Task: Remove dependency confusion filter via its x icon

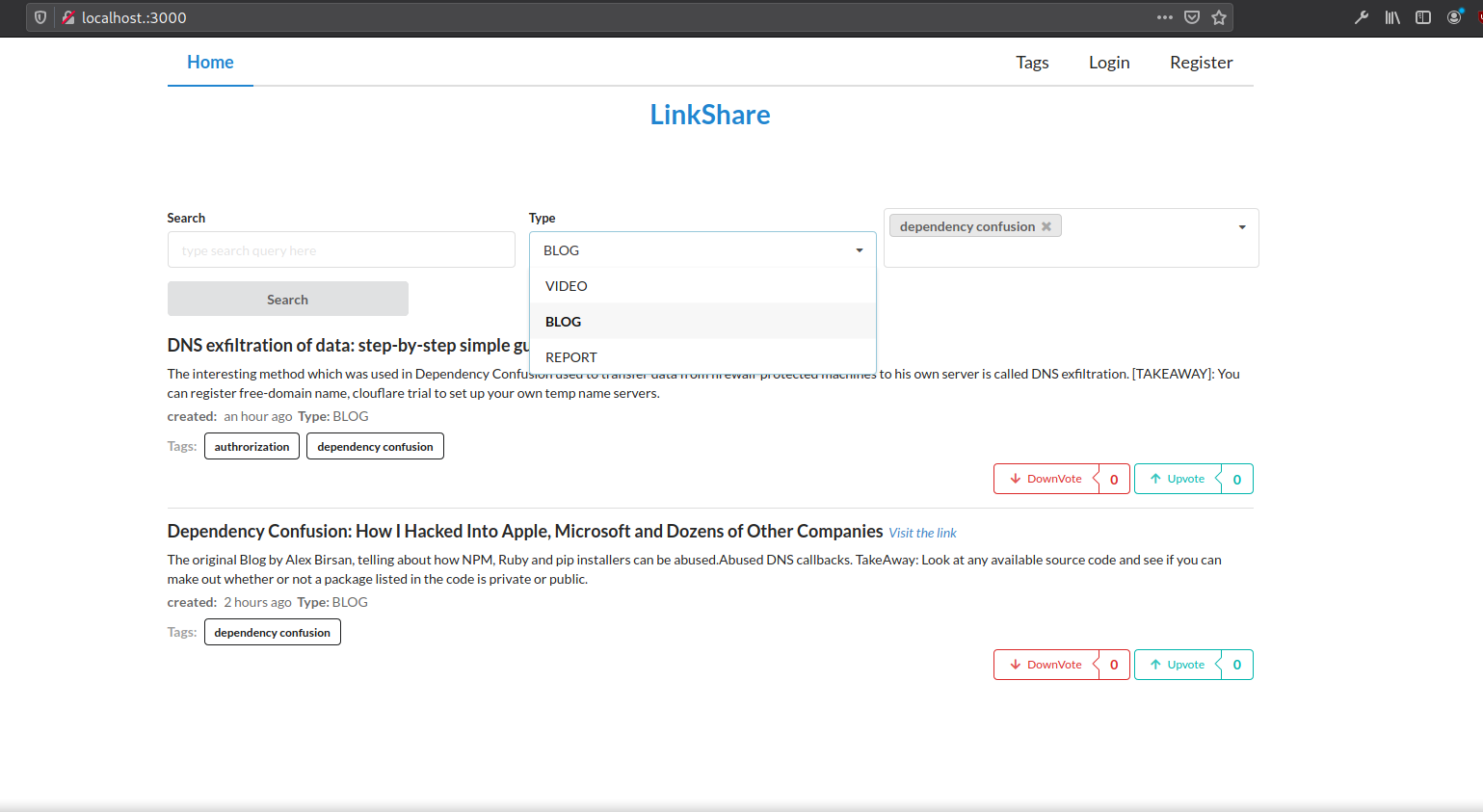Action: 1046,225
